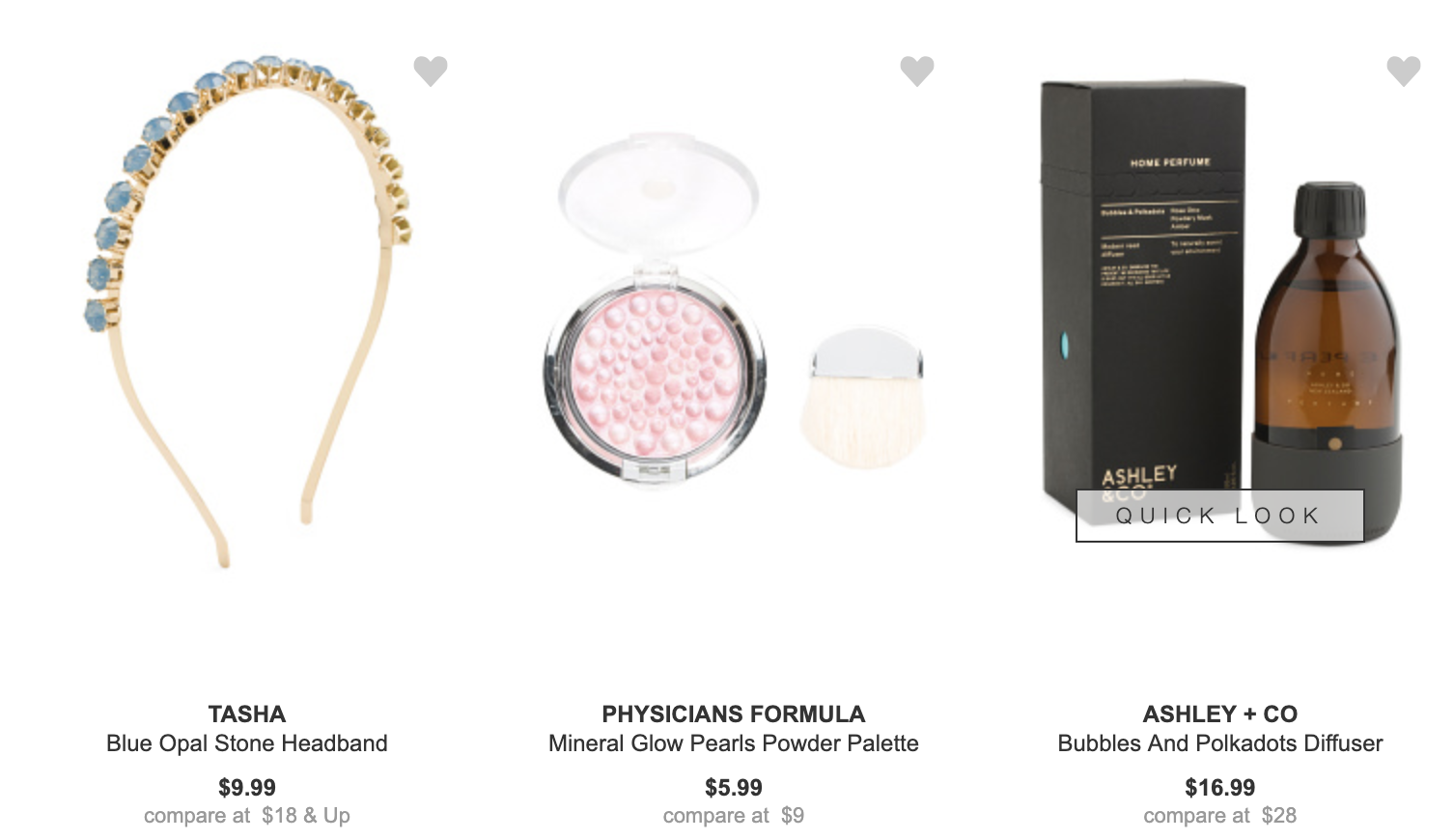
Task: Open Blue Opal Stone Headband link
Action: coord(247,743)
